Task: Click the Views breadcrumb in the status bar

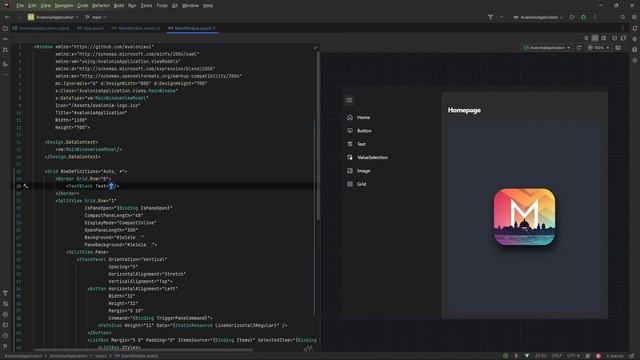Action: tap(101, 356)
